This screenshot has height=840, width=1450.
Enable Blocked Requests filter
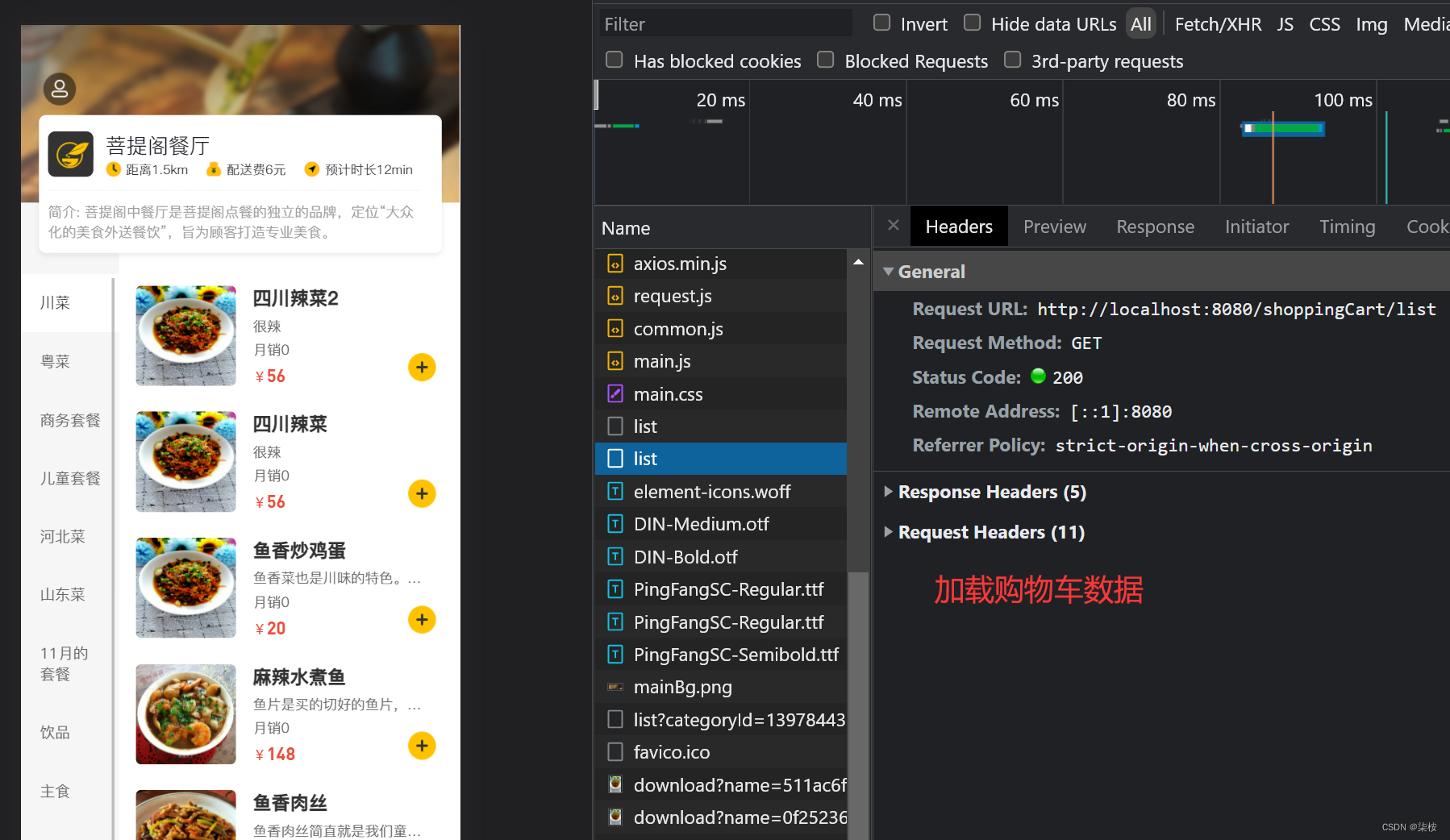point(826,60)
